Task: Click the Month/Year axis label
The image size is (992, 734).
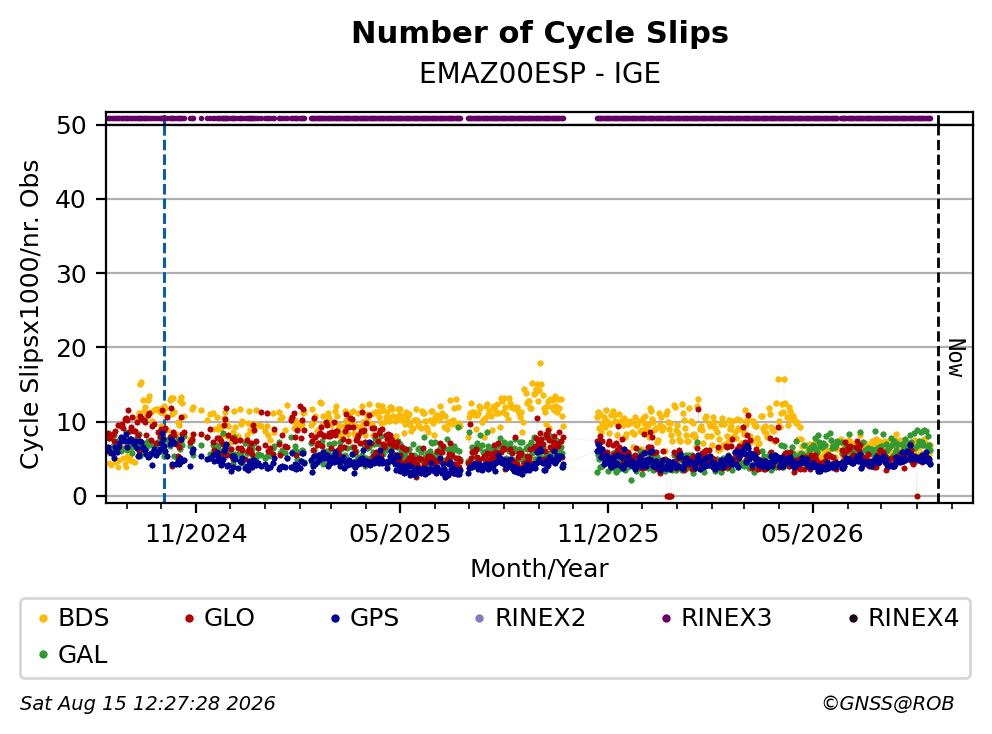Action: [539, 569]
